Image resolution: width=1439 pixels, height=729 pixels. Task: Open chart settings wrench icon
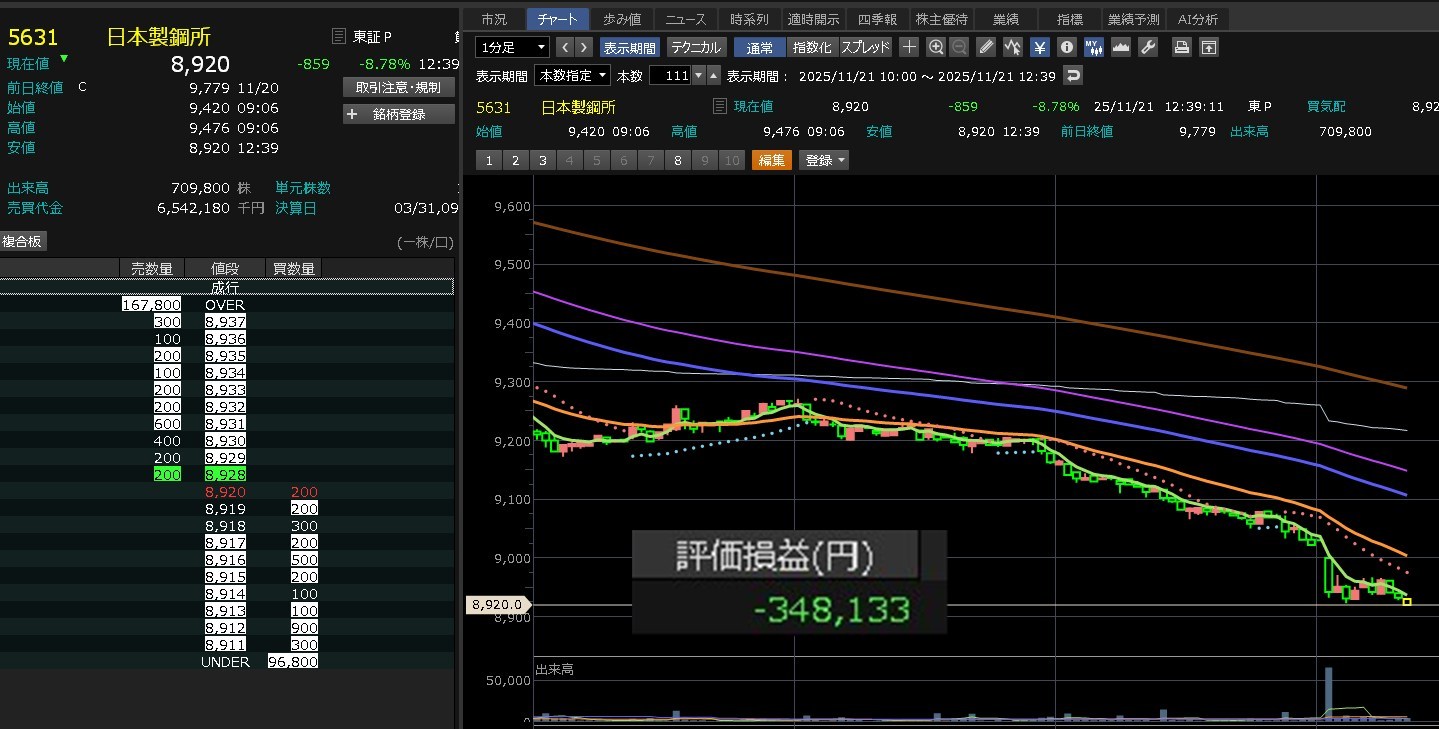[1148, 47]
